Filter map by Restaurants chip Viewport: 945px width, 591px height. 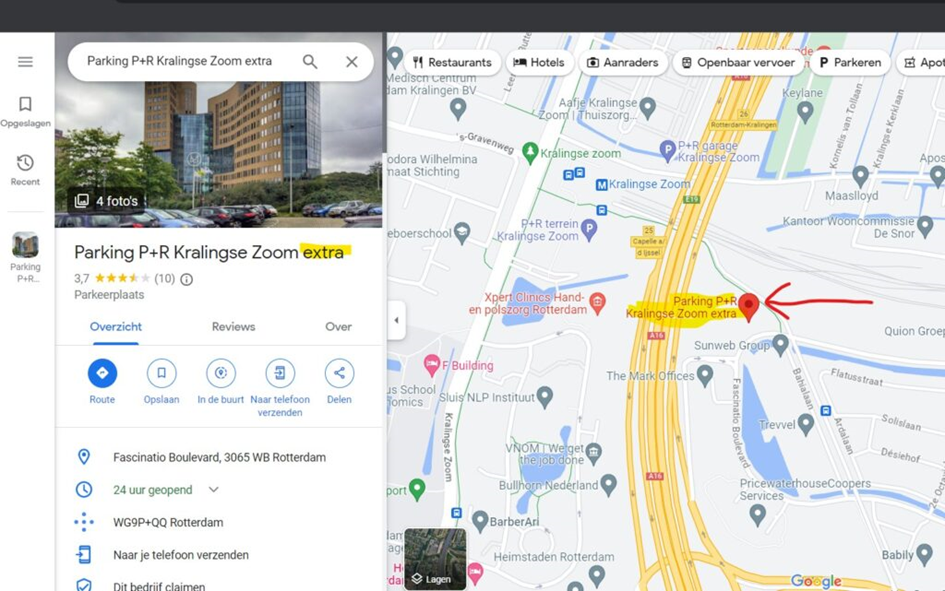point(451,63)
